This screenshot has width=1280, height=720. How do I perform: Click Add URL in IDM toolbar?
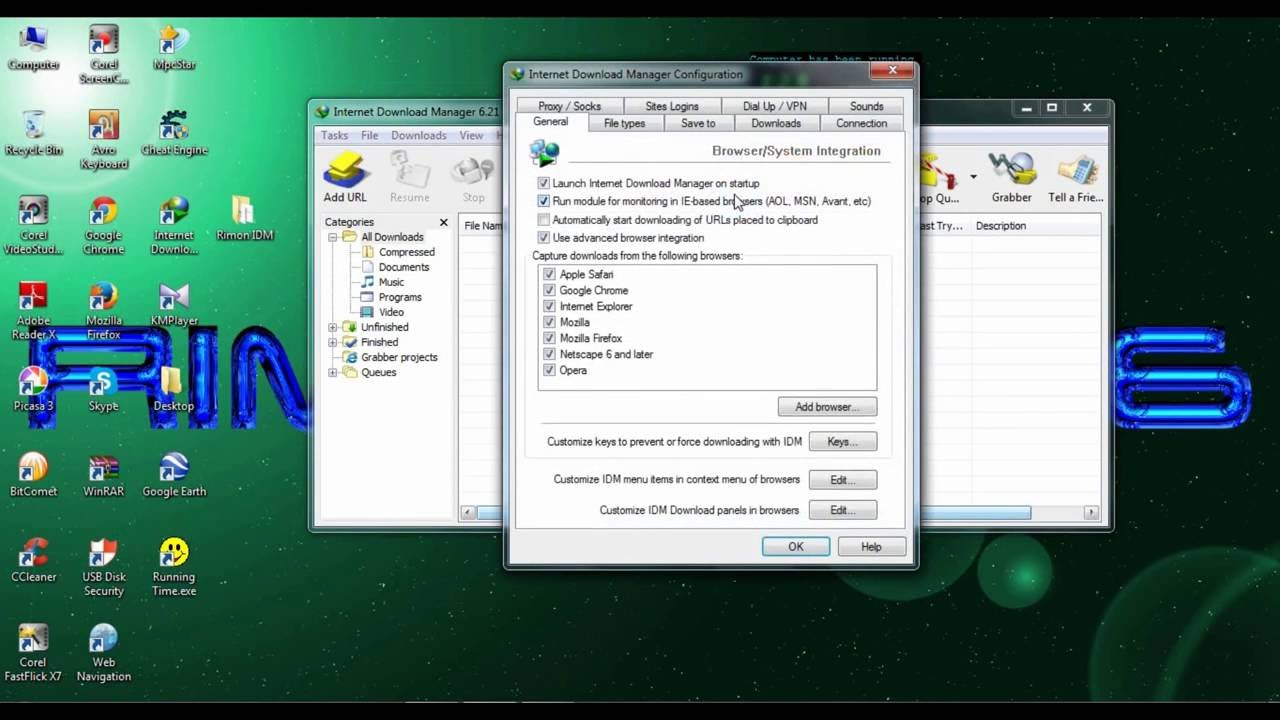345,177
